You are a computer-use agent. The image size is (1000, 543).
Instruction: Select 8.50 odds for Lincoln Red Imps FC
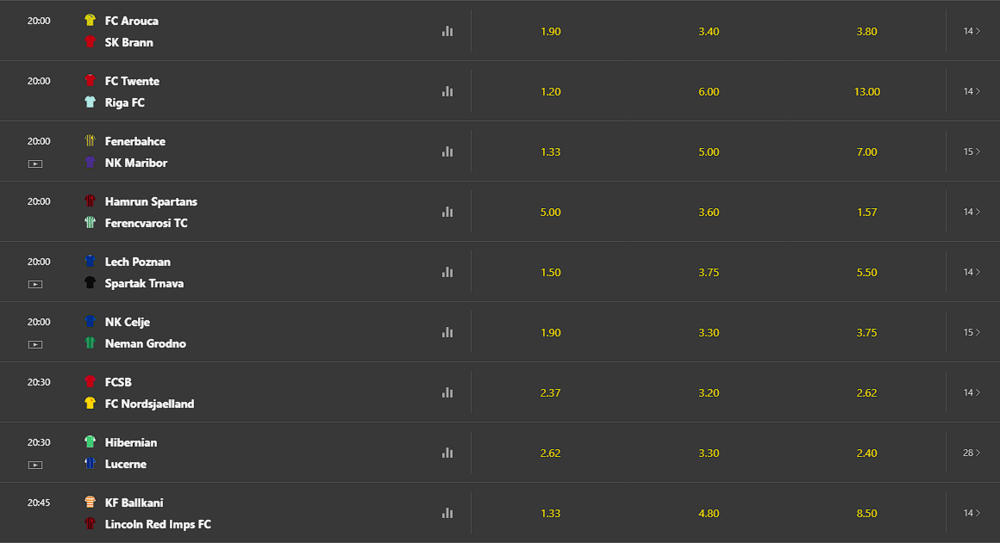tap(867, 514)
